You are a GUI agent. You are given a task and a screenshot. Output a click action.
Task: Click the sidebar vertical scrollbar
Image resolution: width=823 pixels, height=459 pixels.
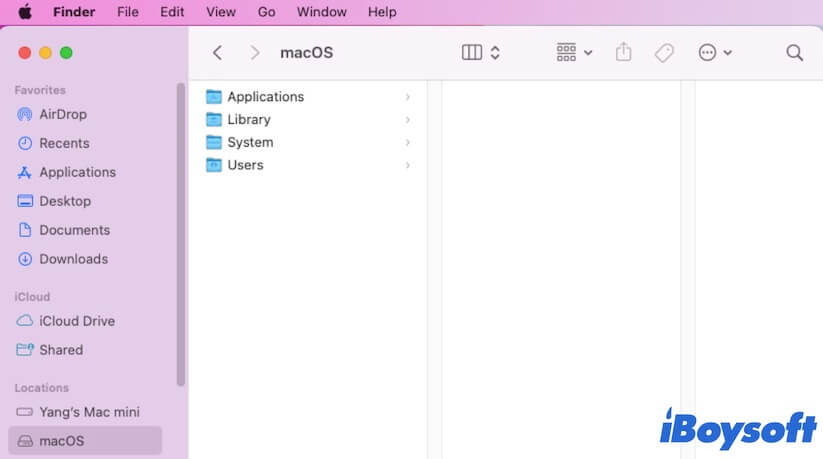point(181,234)
